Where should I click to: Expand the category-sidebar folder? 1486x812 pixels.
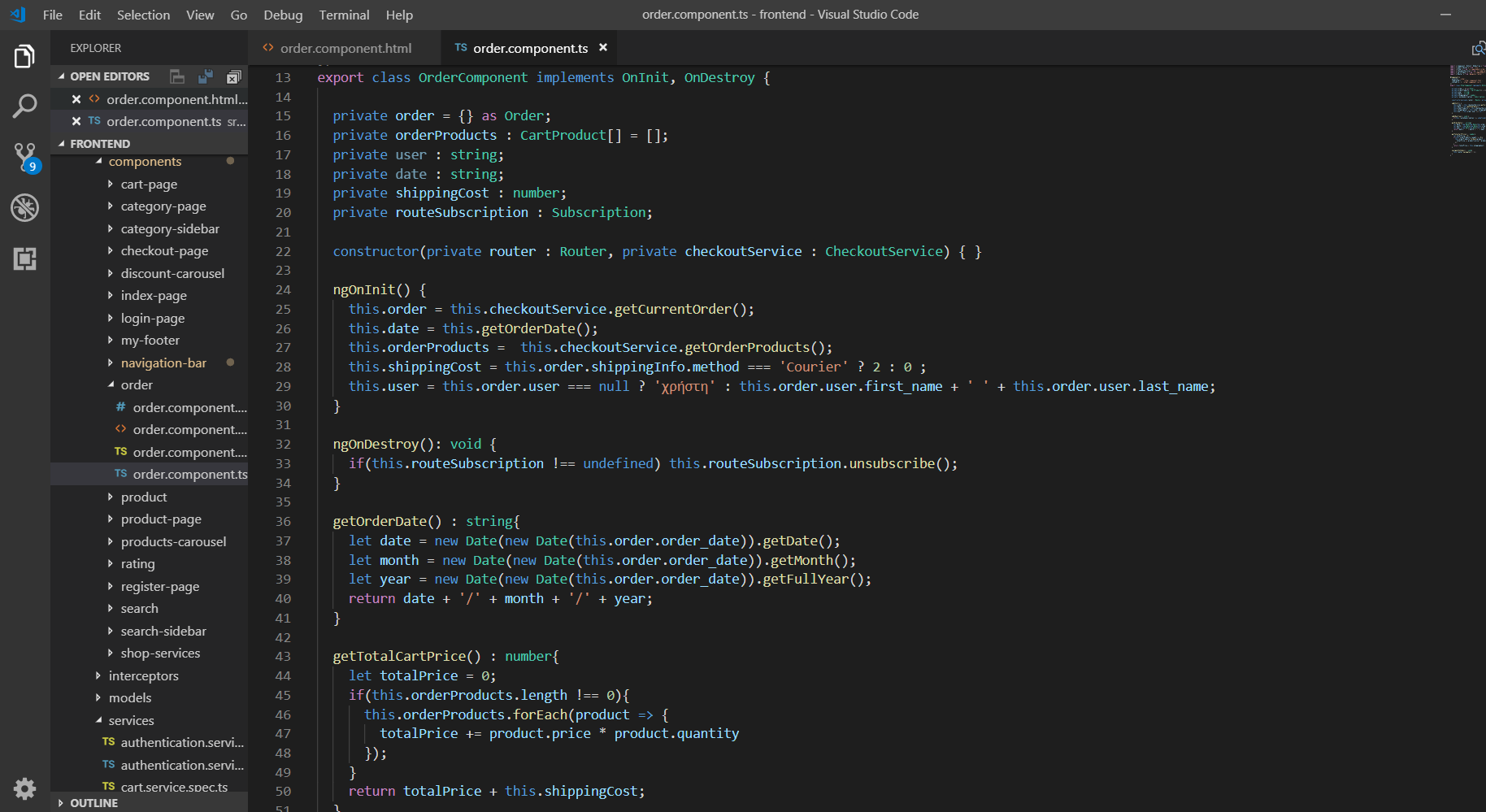149,229
